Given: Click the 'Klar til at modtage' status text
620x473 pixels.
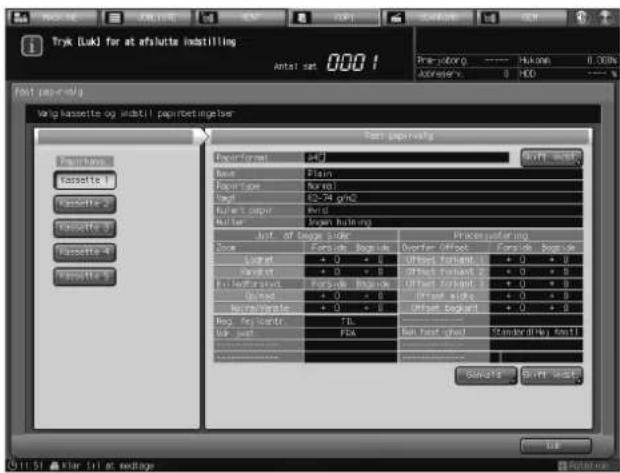Looking at the screenshot, I should pos(108,466).
